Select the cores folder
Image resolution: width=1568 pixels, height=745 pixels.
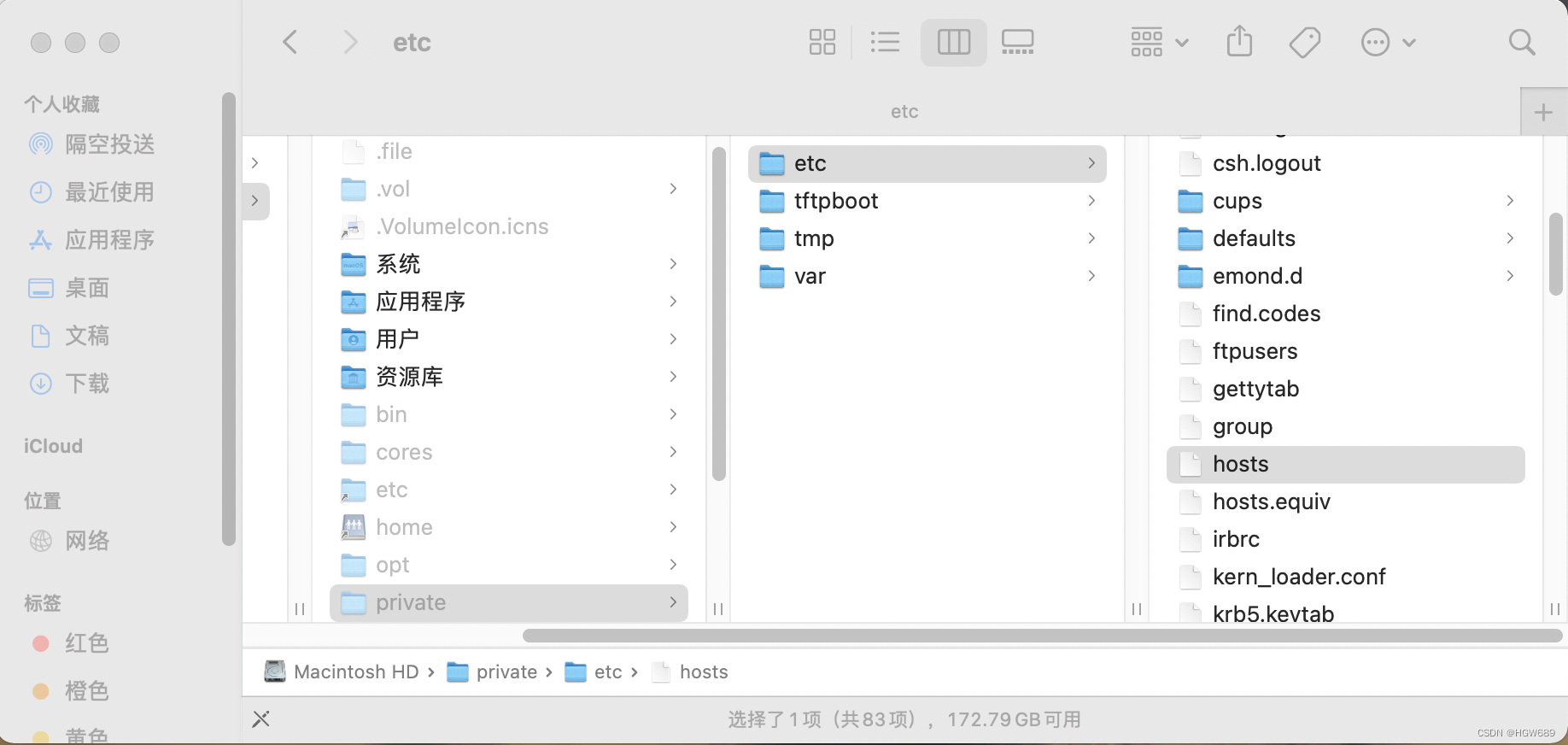(509, 452)
